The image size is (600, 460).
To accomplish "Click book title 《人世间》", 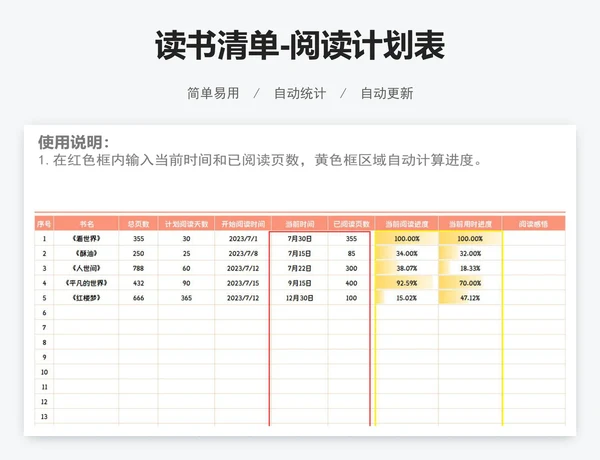I will (86, 268).
